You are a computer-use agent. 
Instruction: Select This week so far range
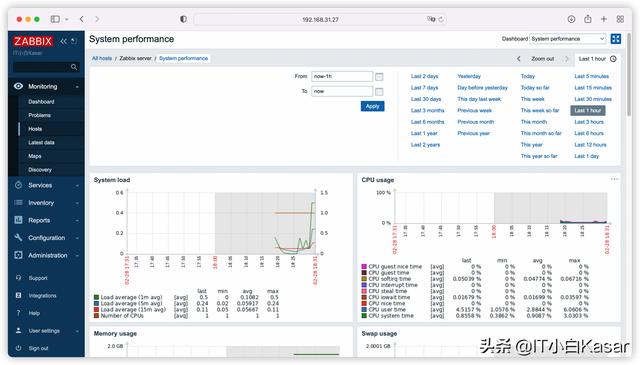click(540, 111)
